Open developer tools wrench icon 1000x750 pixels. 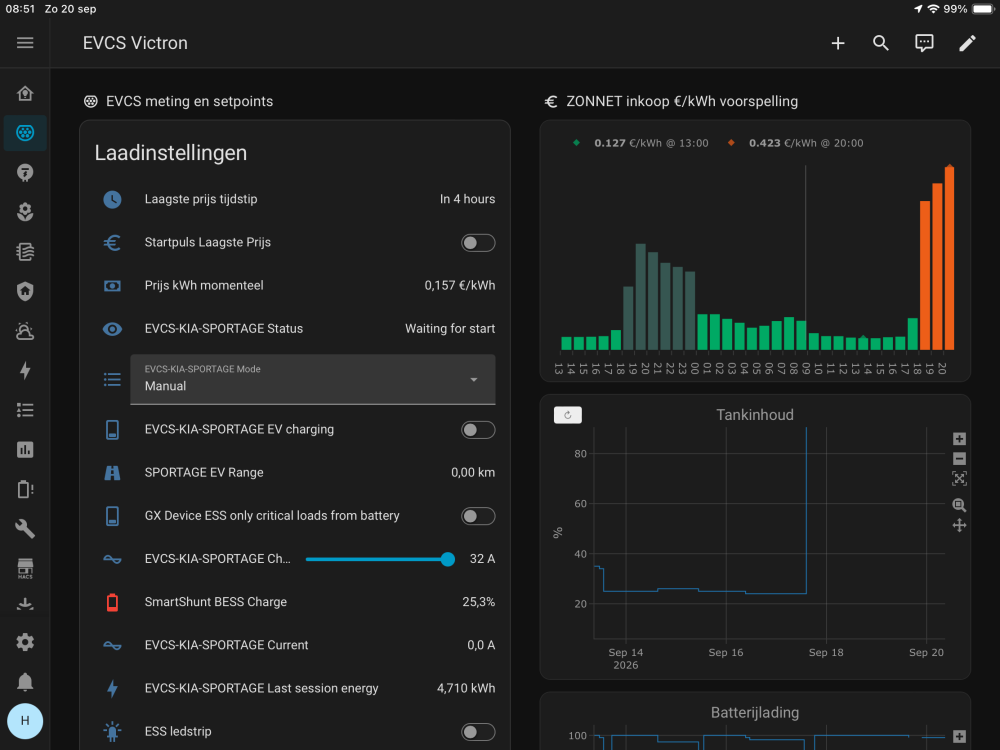point(25,529)
